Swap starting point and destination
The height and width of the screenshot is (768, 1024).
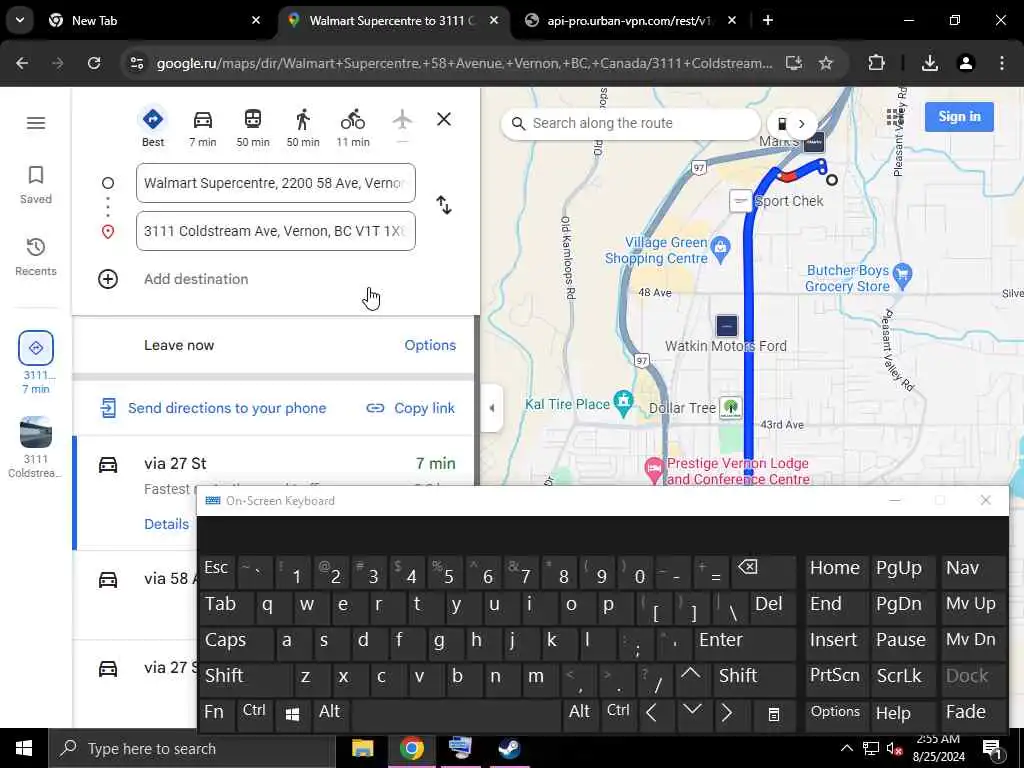coord(444,205)
